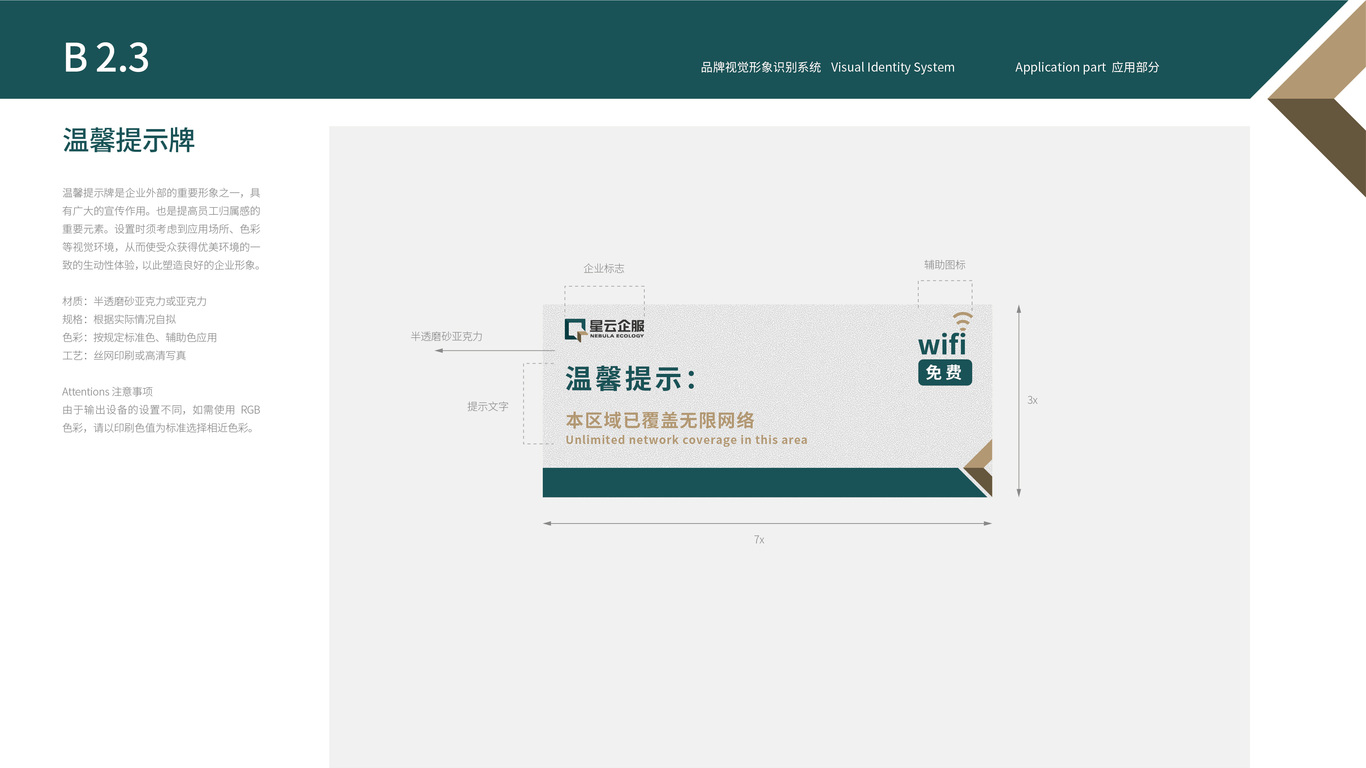The width and height of the screenshot is (1366, 768).
Task: Click the 星云企服 company name on sign
Action: tap(617, 326)
